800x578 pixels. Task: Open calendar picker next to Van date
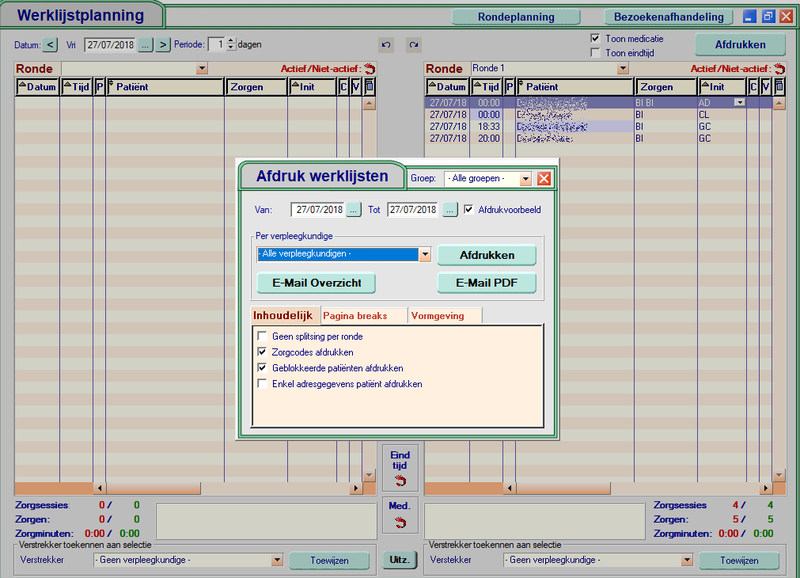pos(354,210)
